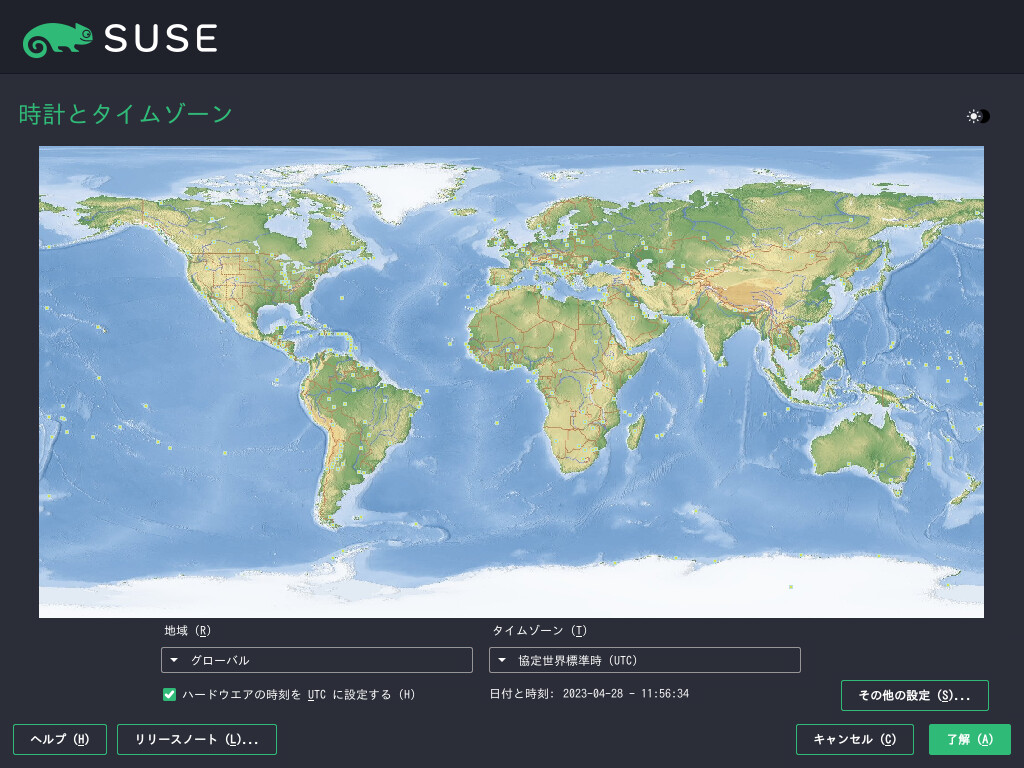This screenshot has height=768, width=1024.
Task: Open the 地域 dropdown showing グローバル
Action: click(316, 660)
